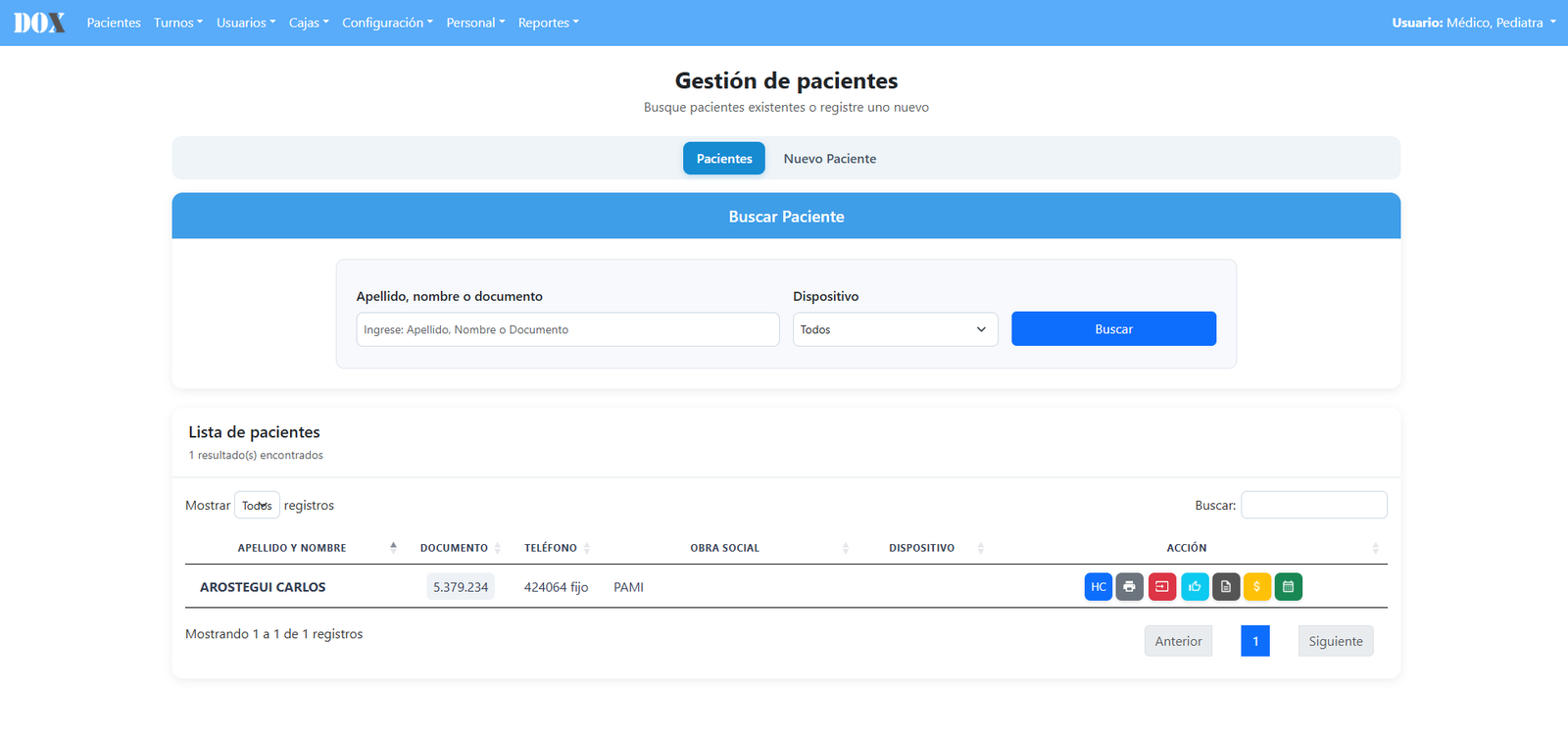This screenshot has height=740, width=1568.
Task: Click the Anterior pagination button
Action: [1178, 641]
